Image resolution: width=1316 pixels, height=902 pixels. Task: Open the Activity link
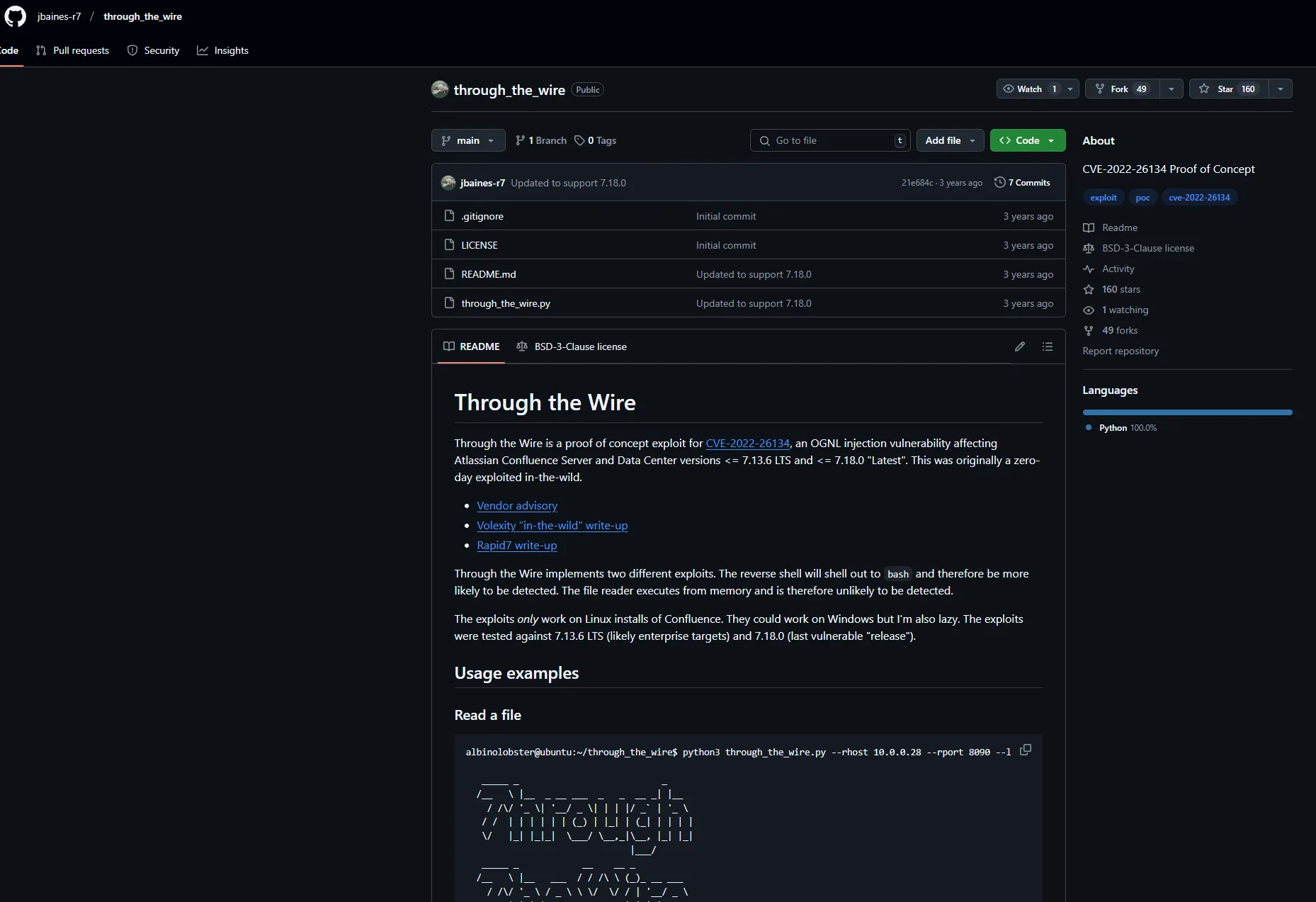[1109, 269]
